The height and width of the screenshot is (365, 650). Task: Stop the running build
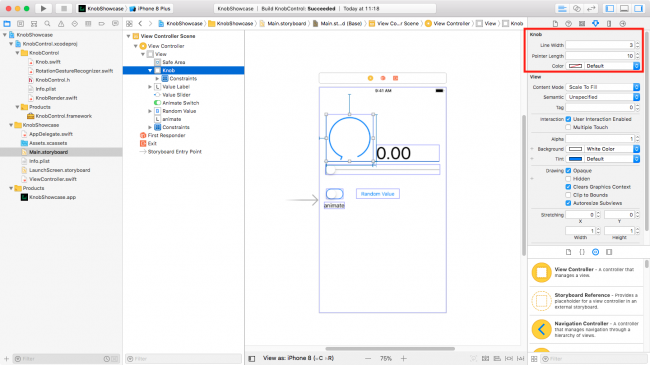tap(63, 8)
